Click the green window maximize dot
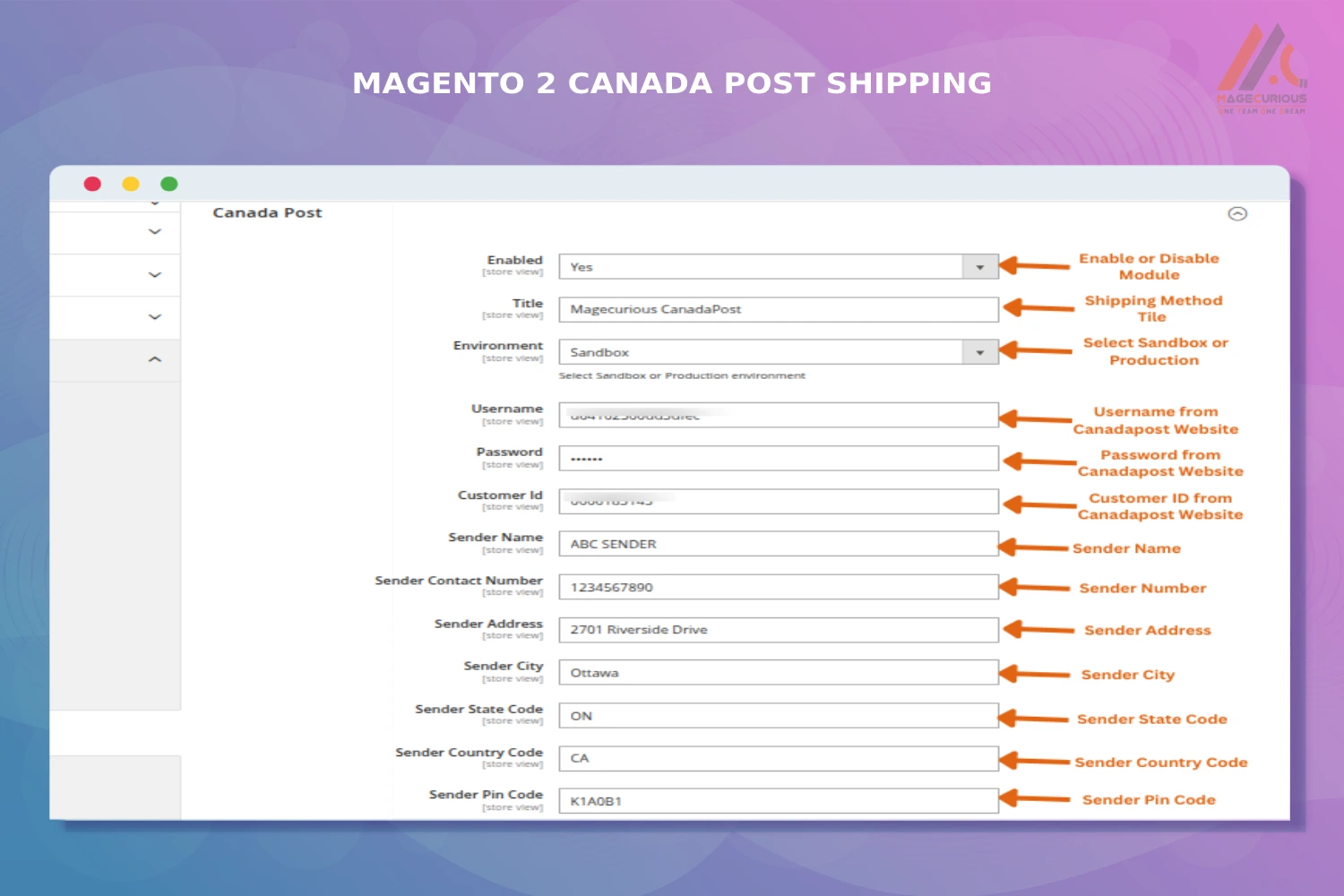The height and width of the screenshot is (896, 1344). pyautogui.click(x=169, y=184)
